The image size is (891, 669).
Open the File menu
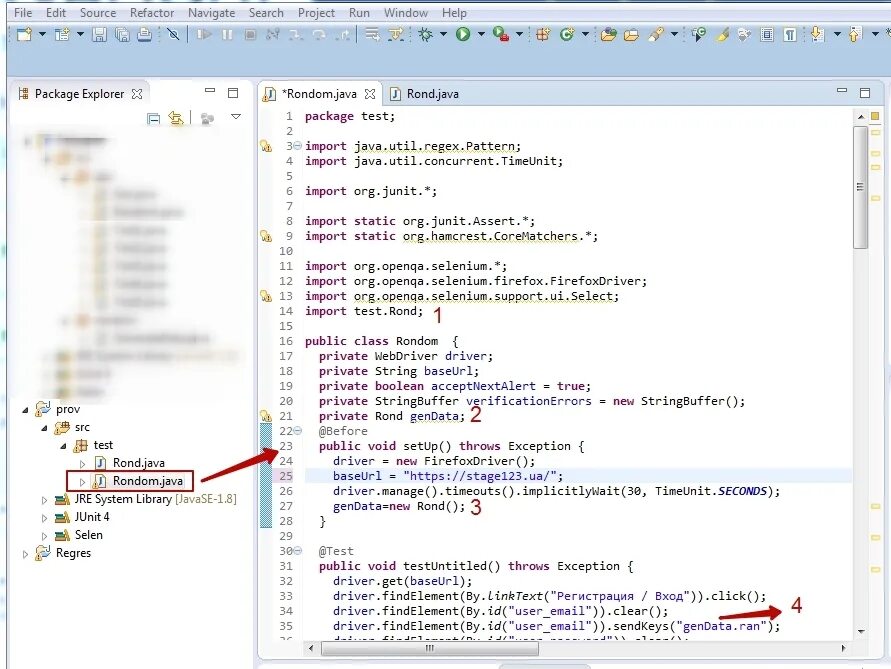pyautogui.click(x=23, y=13)
